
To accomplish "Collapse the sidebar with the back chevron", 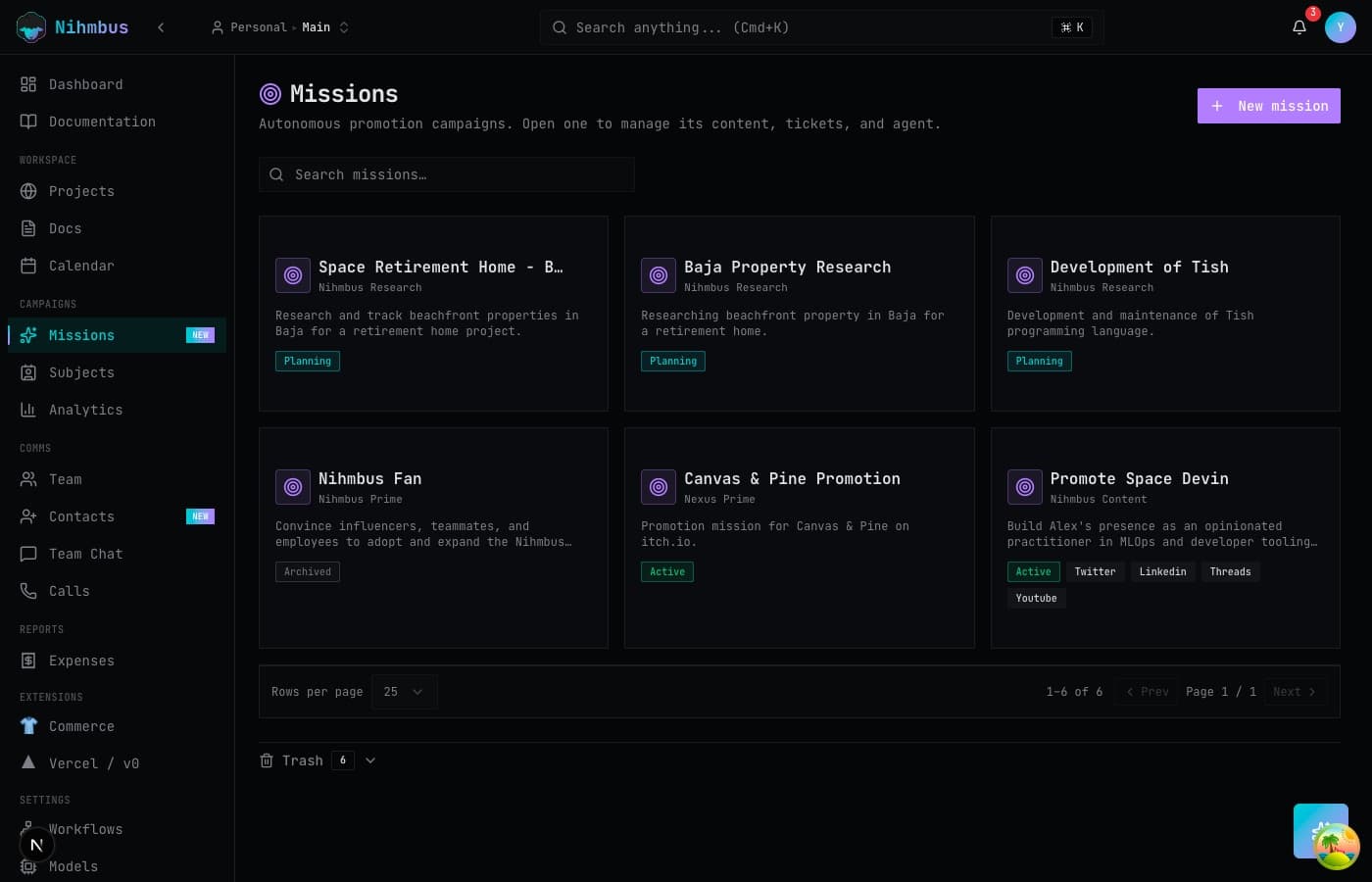I will [161, 27].
